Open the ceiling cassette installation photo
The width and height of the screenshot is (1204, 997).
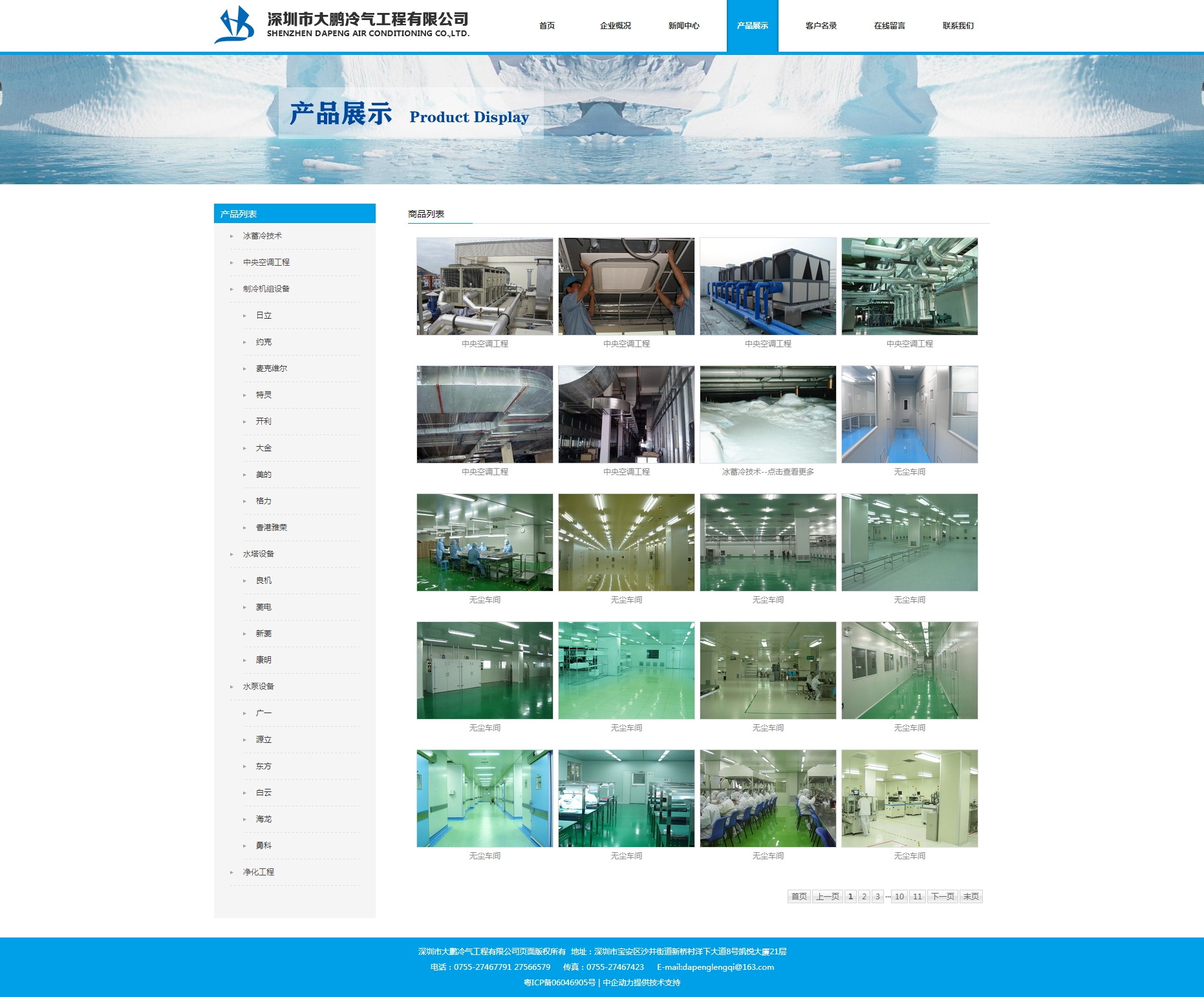(x=627, y=286)
